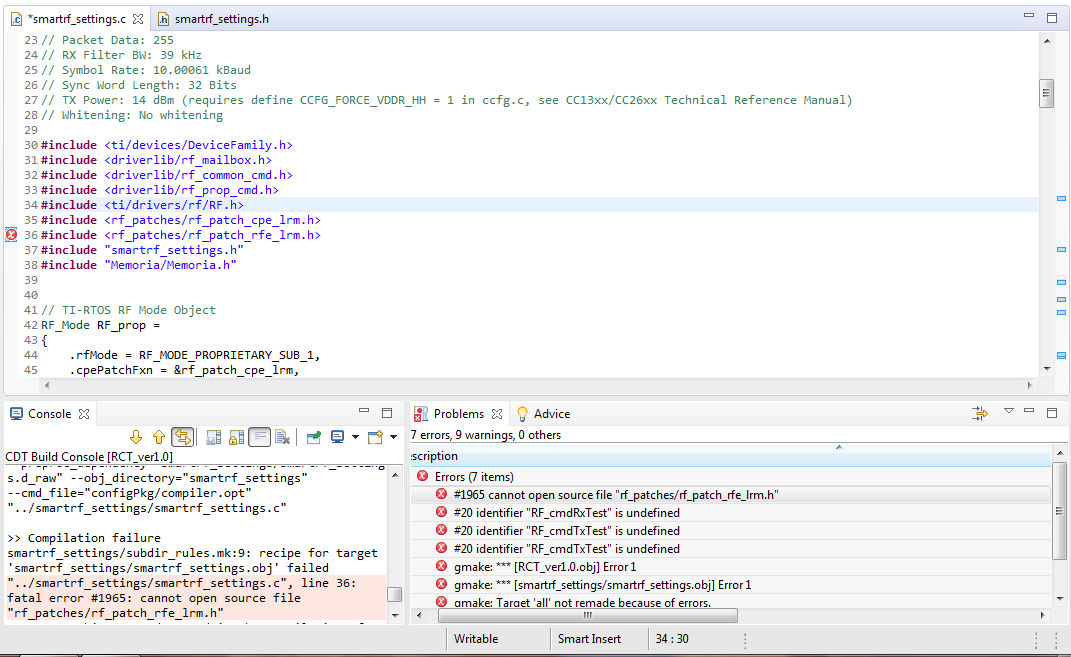The width and height of the screenshot is (1071, 657).
Task: Click the Problems list scroll-down arrow
Action: click(1060, 599)
